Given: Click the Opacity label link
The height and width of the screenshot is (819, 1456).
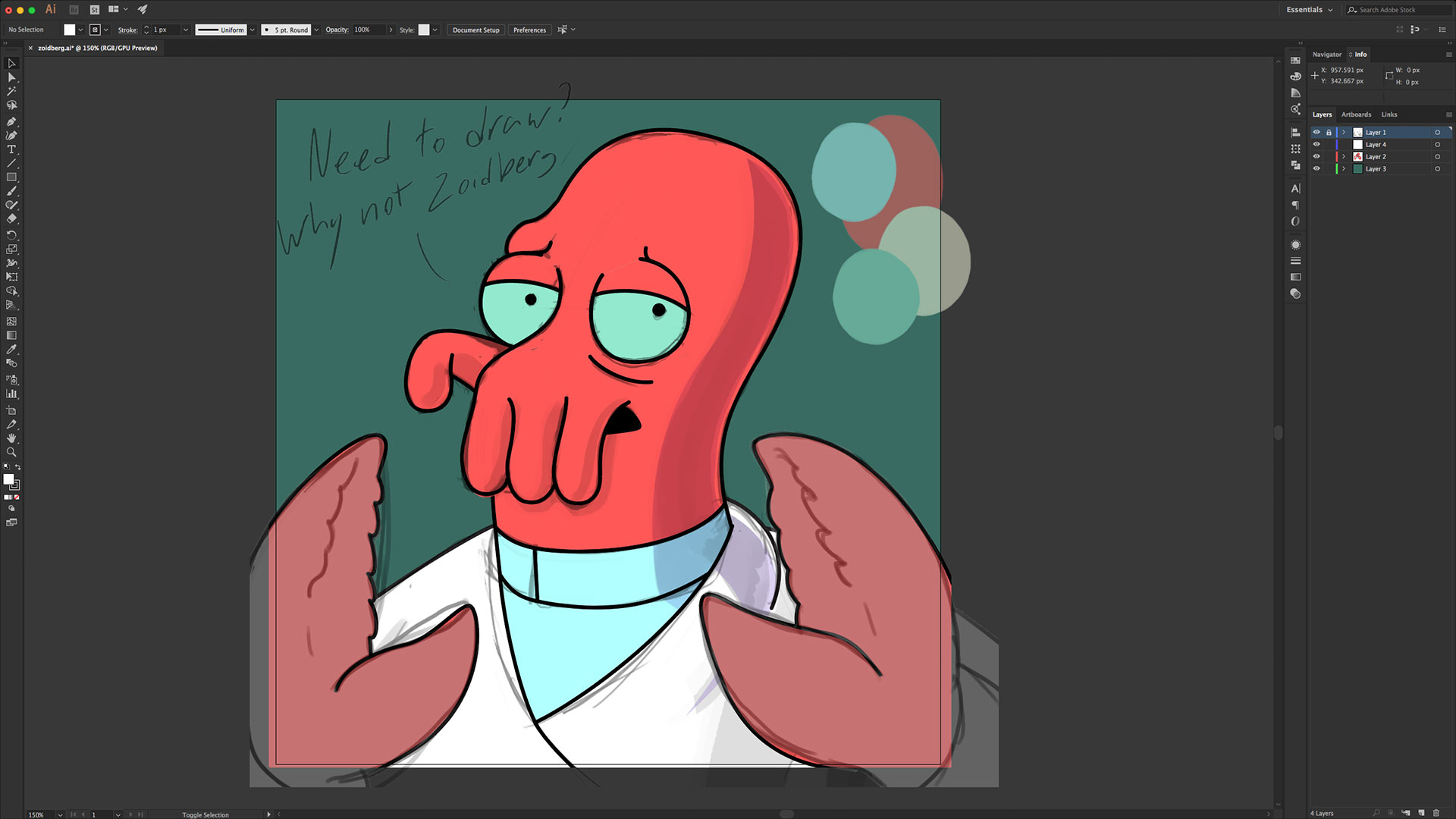Looking at the screenshot, I should 337,30.
